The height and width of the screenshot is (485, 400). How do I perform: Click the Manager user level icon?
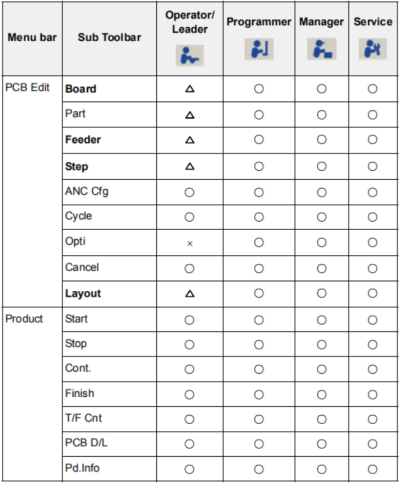point(322,49)
